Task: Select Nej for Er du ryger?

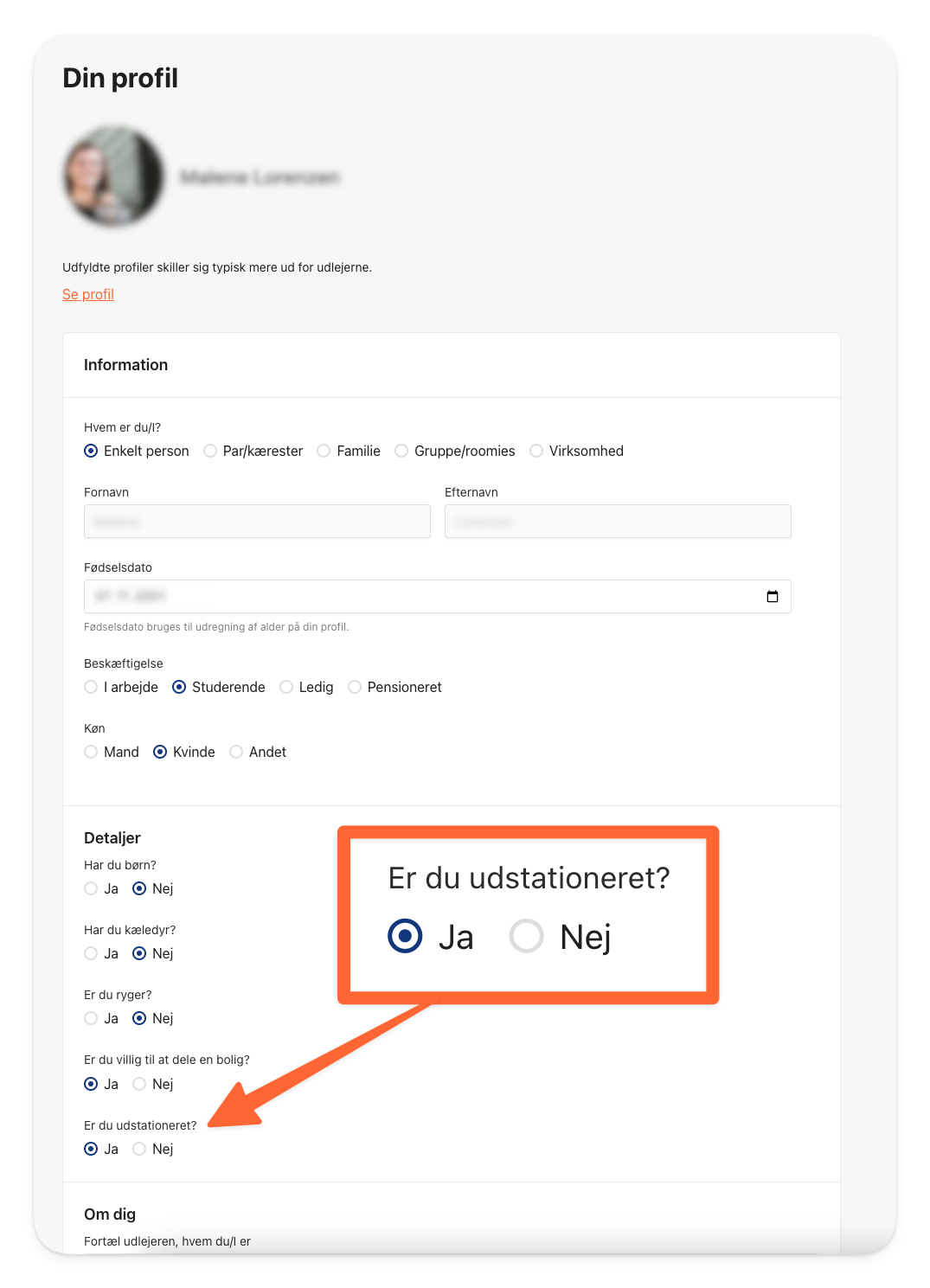Action: (x=139, y=1018)
